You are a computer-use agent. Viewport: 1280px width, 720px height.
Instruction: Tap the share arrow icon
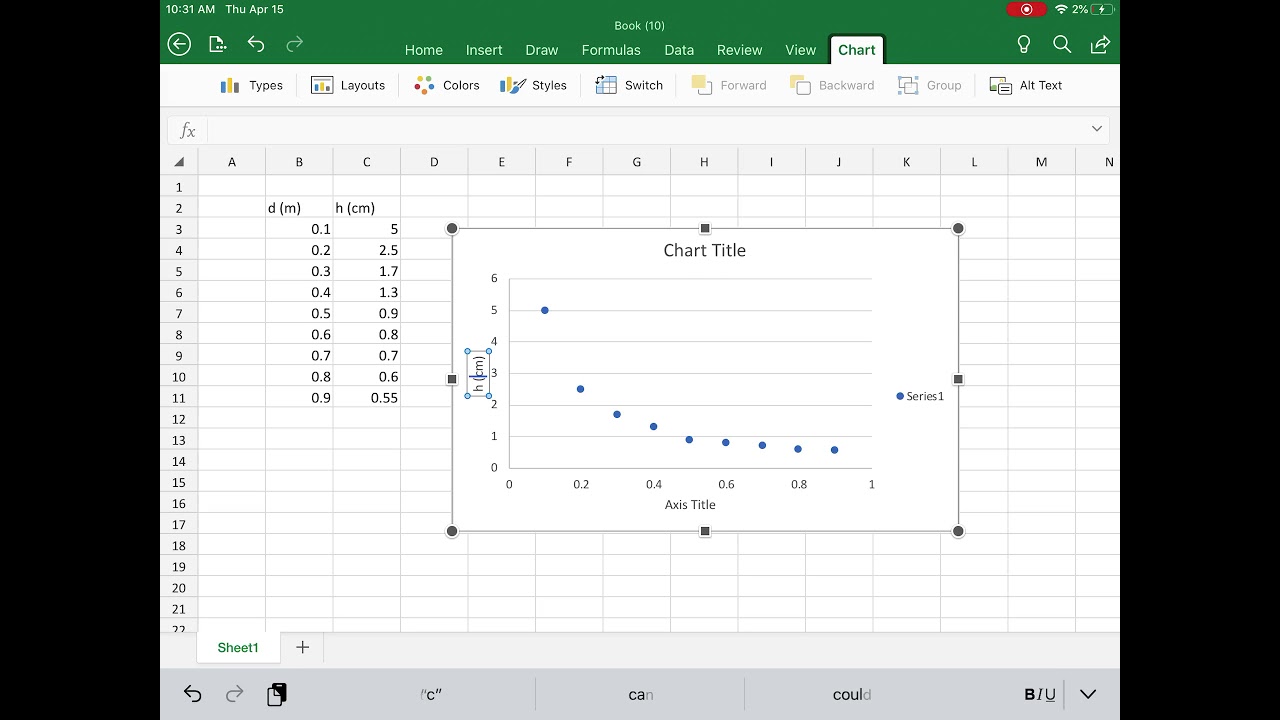coord(1100,44)
